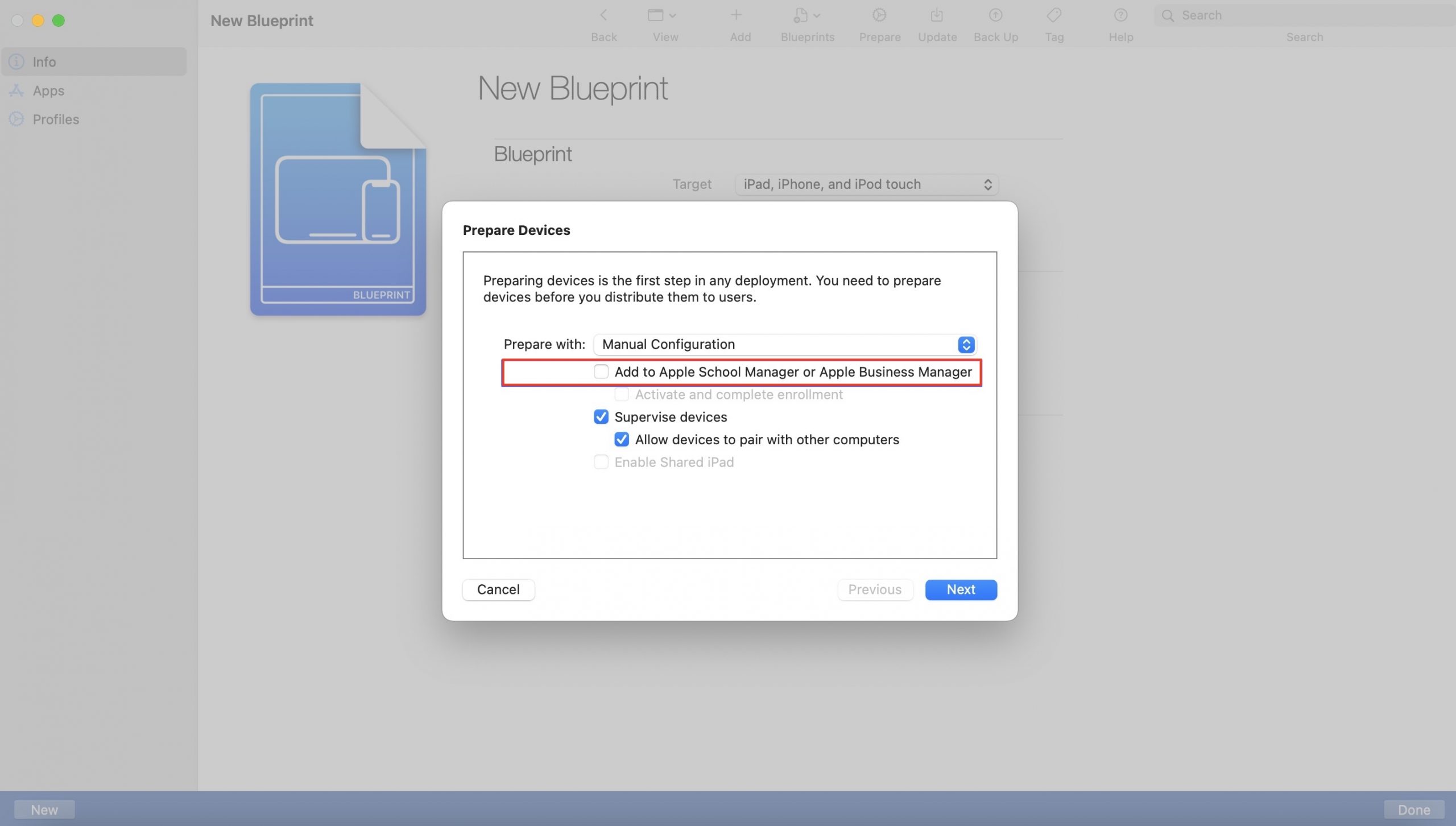Click the Previous button
Image resolution: width=1456 pixels, height=826 pixels.
pos(875,589)
